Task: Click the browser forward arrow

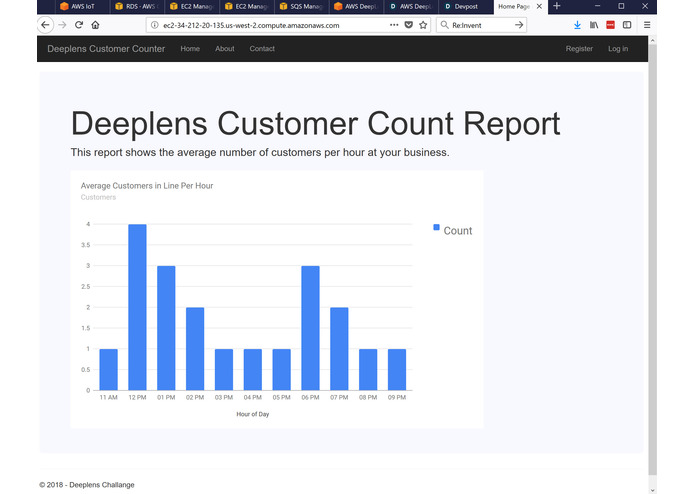Action: coord(62,25)
